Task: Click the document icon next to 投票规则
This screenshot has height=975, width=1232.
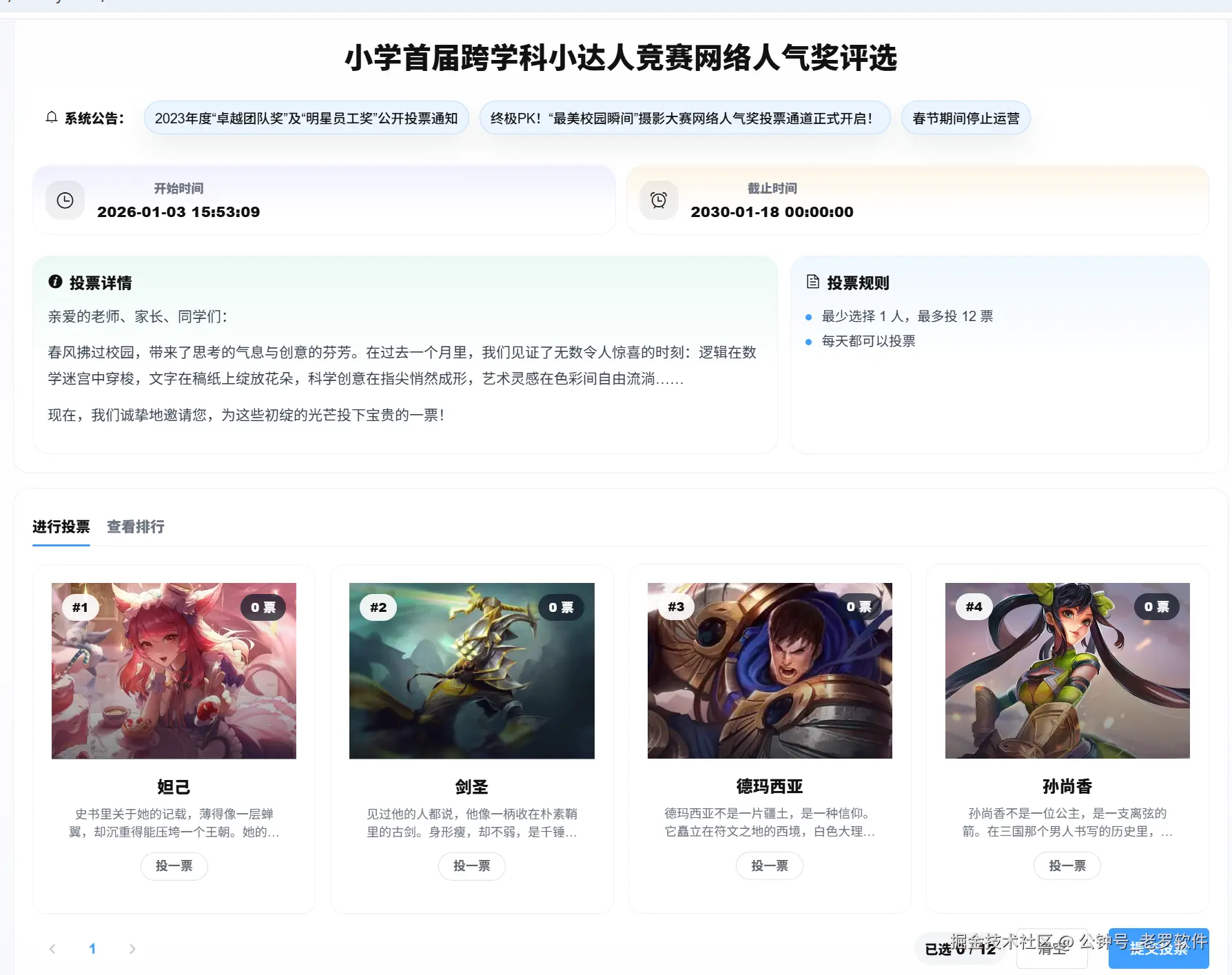Action: (813, 282)
